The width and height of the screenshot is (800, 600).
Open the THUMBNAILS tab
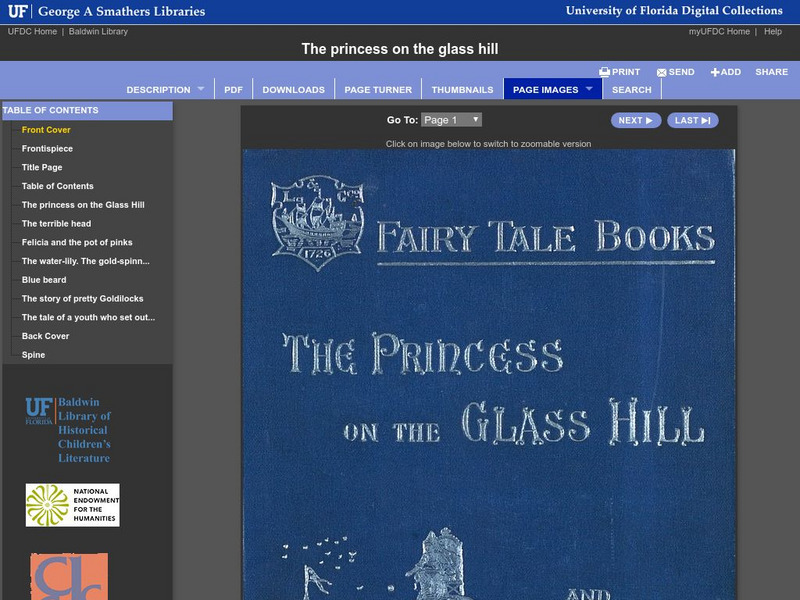click(x=462, y=90)
